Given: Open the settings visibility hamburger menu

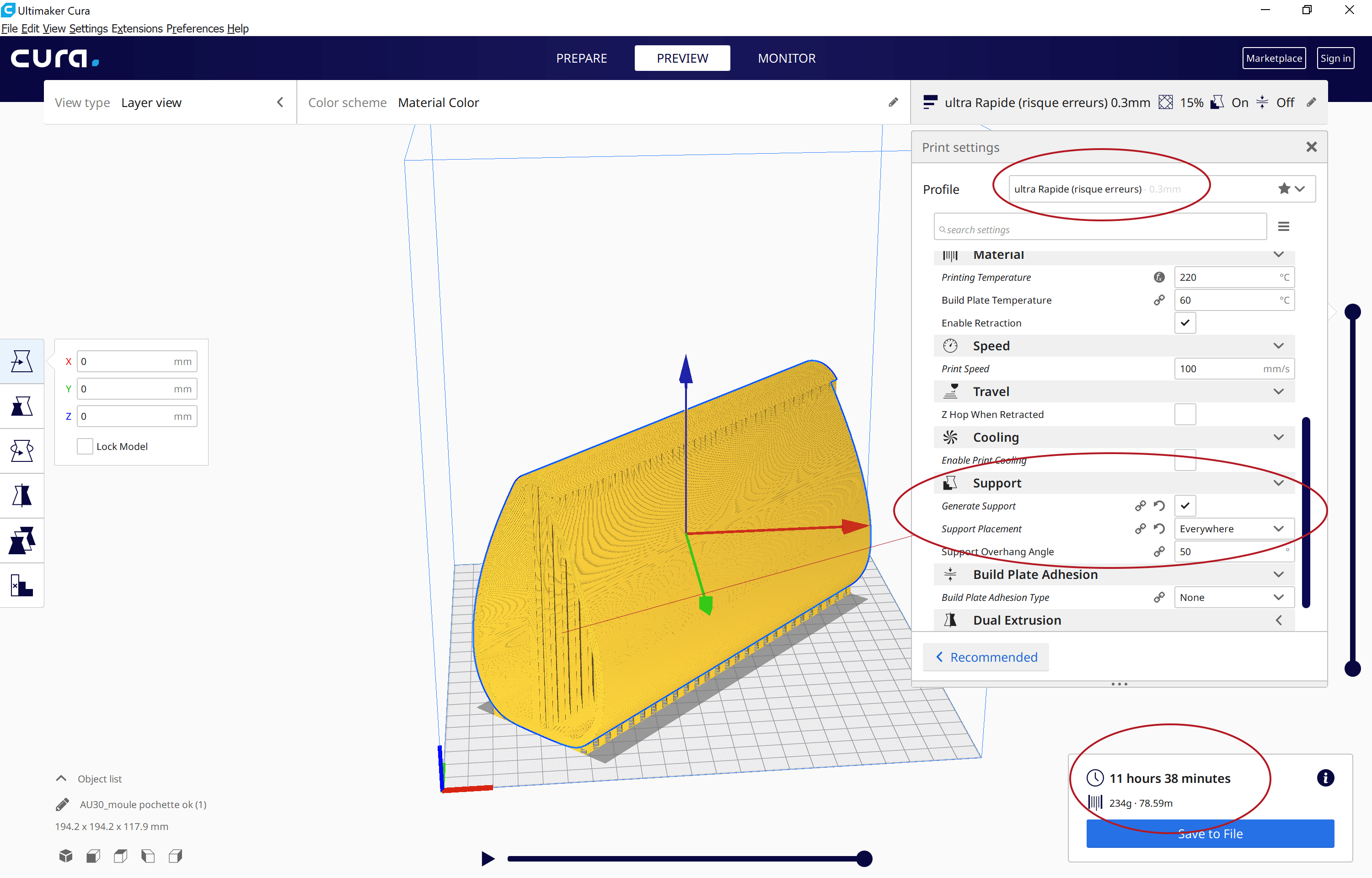Looking at the screenshot, I should point(1283,227).
